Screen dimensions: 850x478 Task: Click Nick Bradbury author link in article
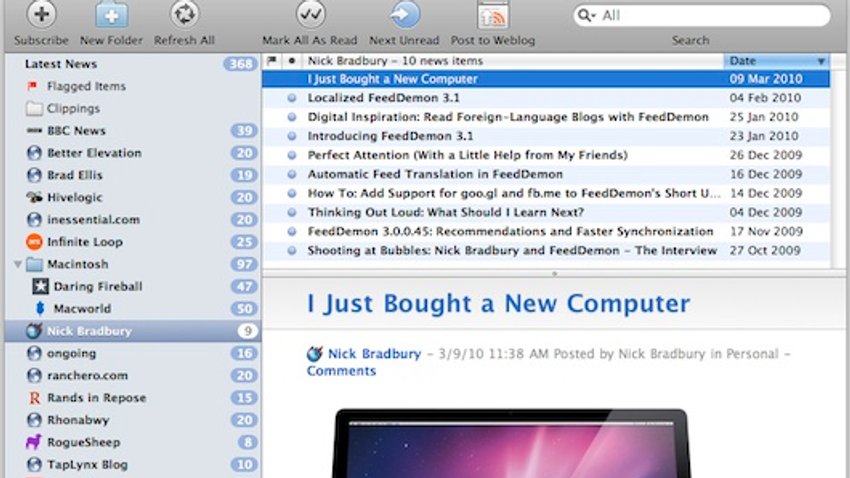point(375,354)
